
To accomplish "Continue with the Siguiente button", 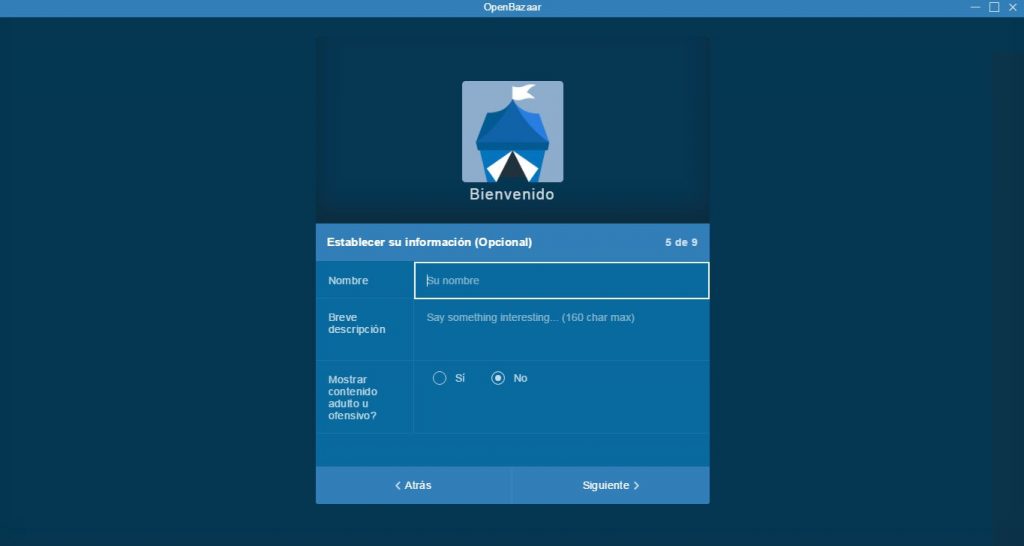I will [611, 485].
